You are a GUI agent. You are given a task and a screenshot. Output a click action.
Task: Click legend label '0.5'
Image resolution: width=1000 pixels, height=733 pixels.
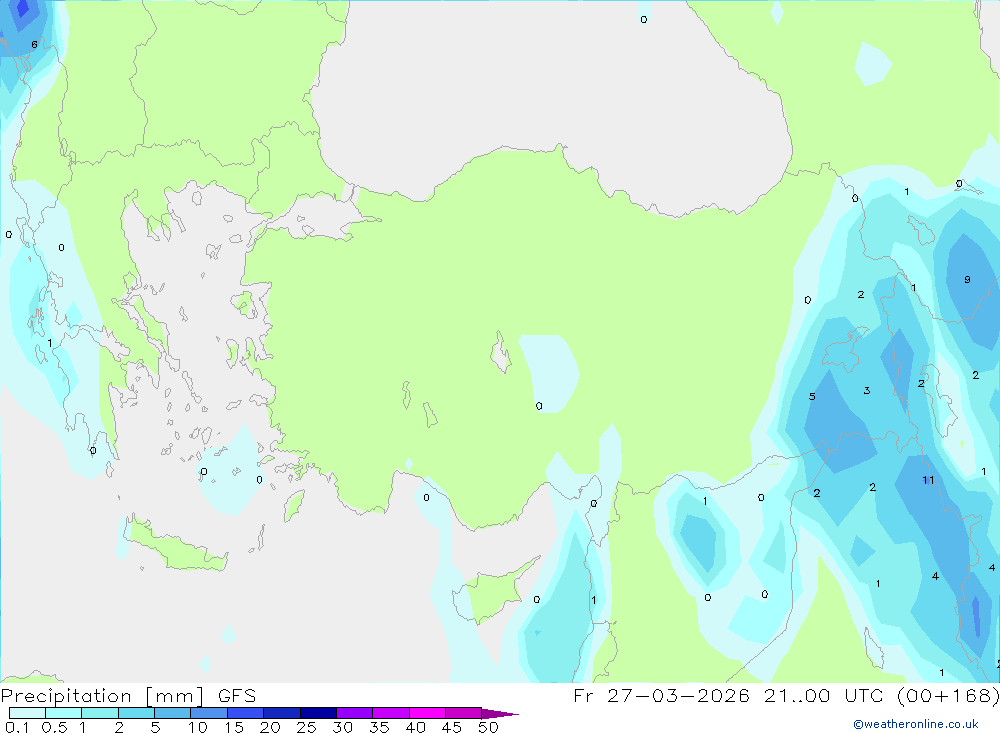click(x=54, y=727)
